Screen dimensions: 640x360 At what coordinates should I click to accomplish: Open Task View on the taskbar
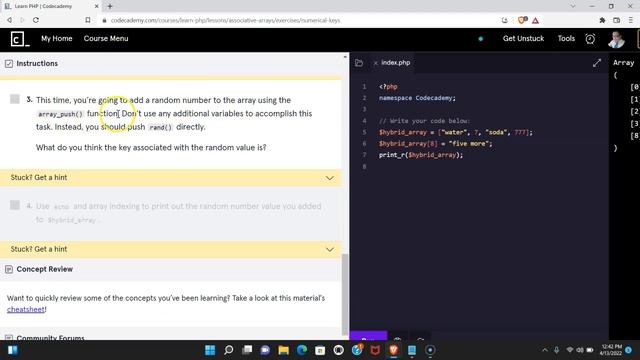tap(247, 350)
